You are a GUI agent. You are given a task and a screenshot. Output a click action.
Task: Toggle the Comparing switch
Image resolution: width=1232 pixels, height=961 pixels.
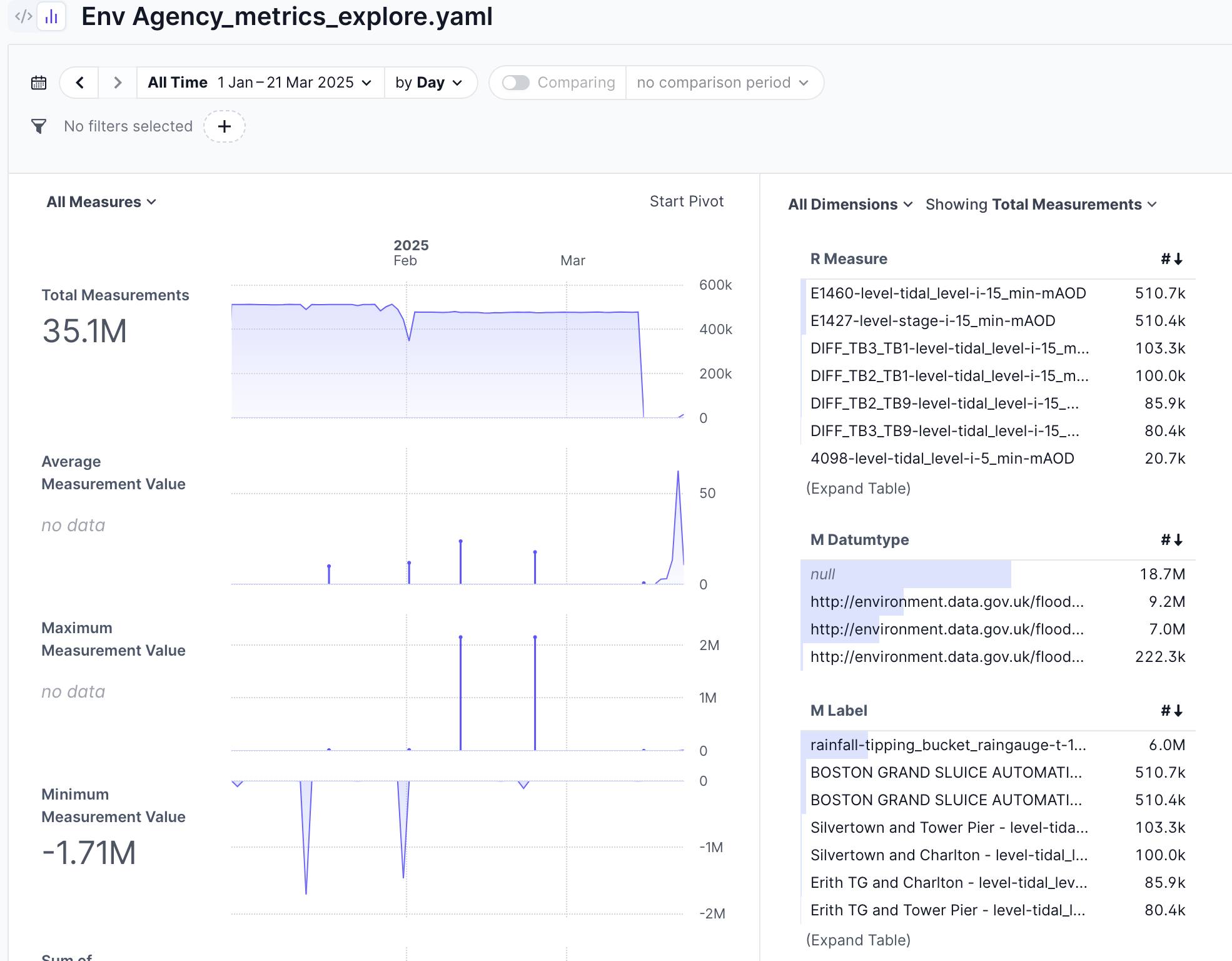(516, 83)
